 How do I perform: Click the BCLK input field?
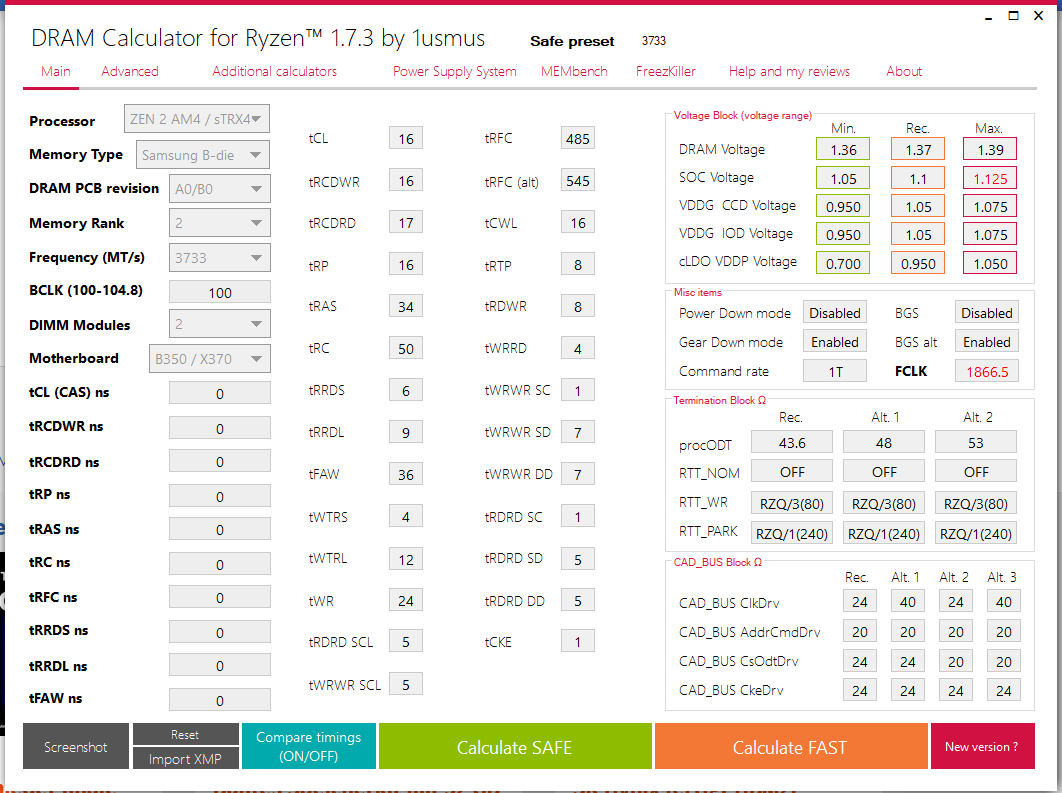219,292
